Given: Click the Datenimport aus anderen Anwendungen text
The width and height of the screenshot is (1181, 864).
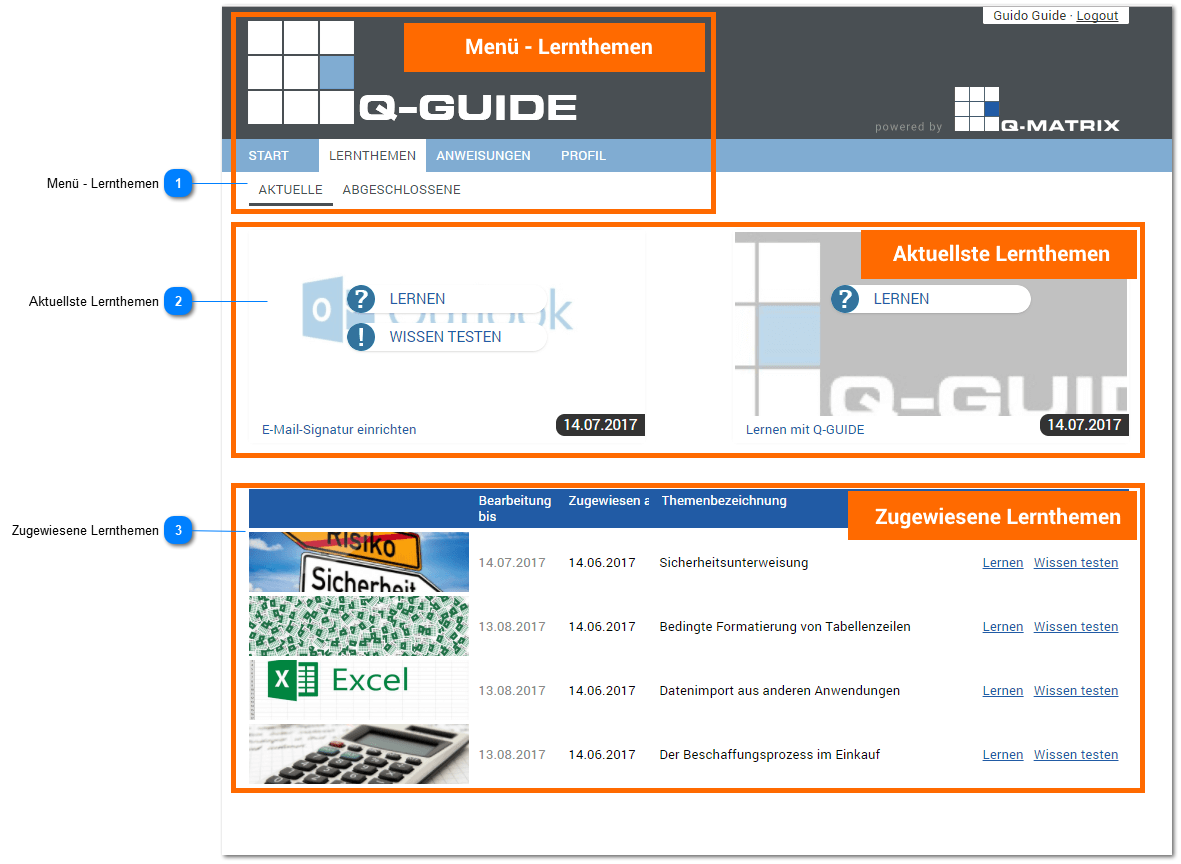Looking at the screenshot, I should pos(780,691).
